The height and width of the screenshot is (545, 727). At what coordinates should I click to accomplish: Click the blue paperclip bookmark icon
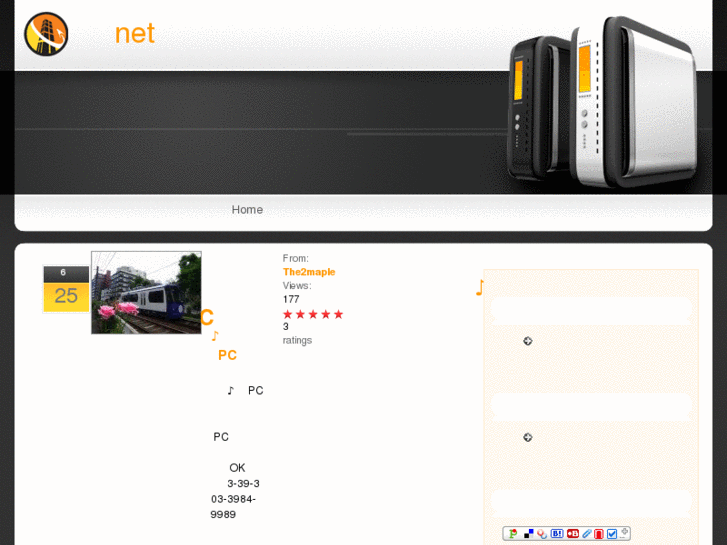coord(587,534)
